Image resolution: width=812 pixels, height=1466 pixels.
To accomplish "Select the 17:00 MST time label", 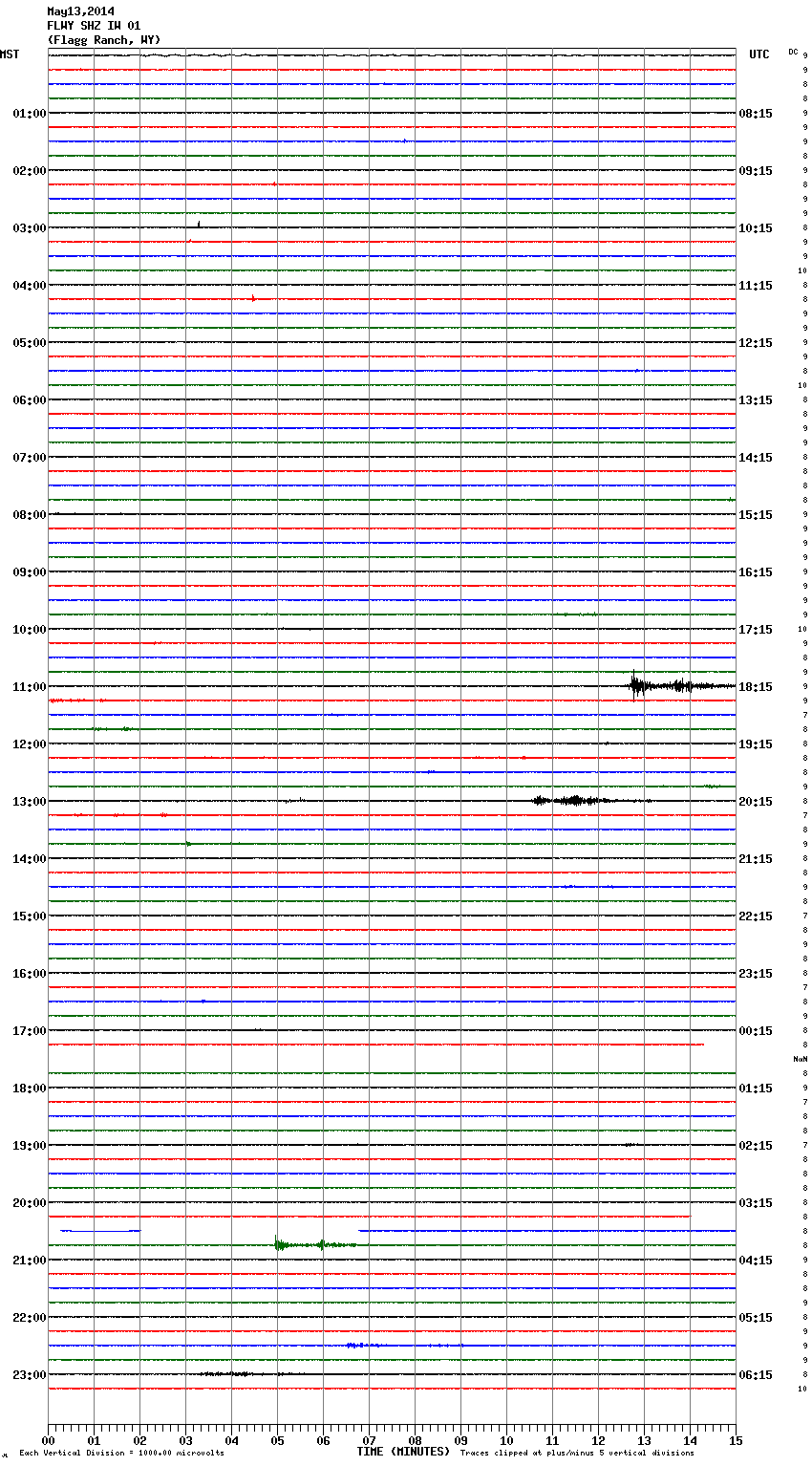I will click(30, 1031).
